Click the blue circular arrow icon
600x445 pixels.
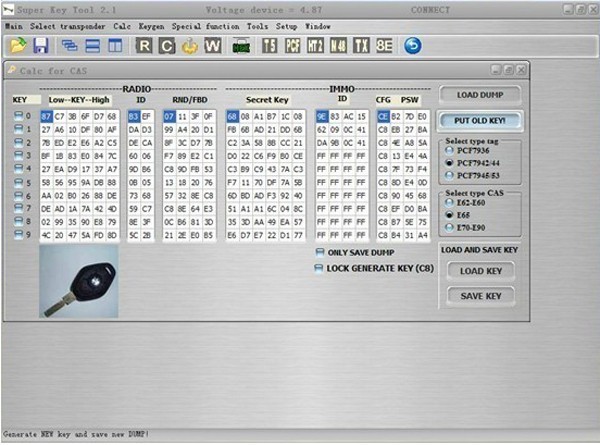click(412, 45)
